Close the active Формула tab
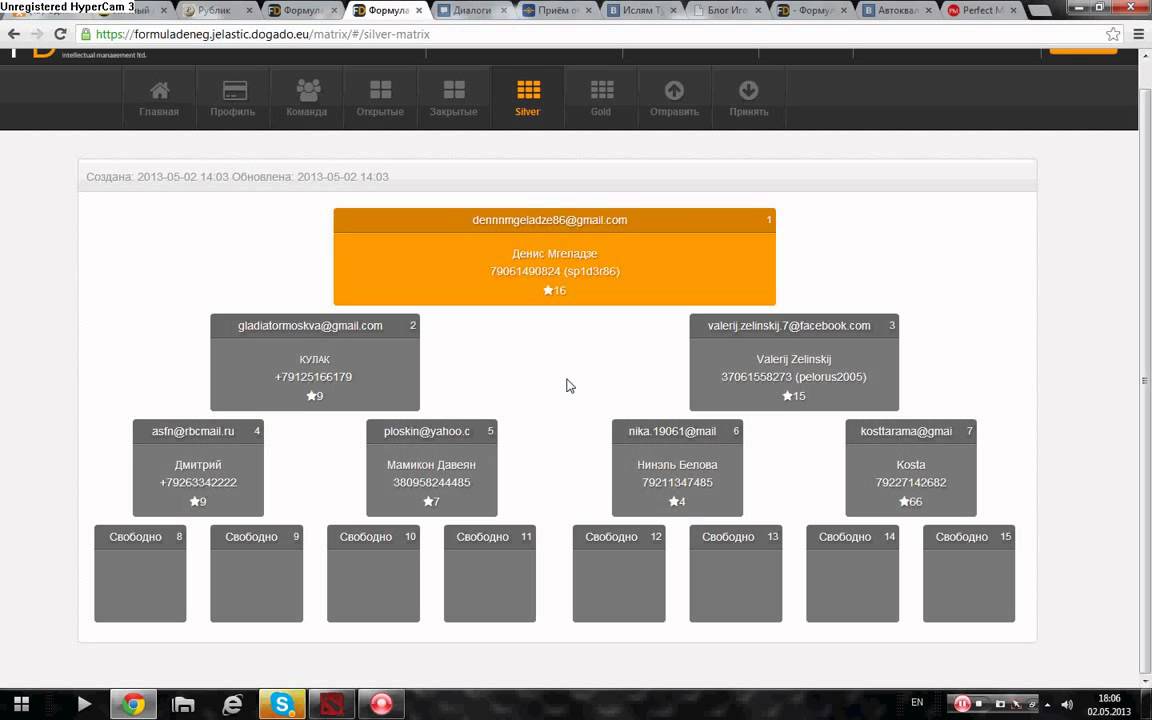This screenshot has width=1152, height=720. tap(419, 11)
